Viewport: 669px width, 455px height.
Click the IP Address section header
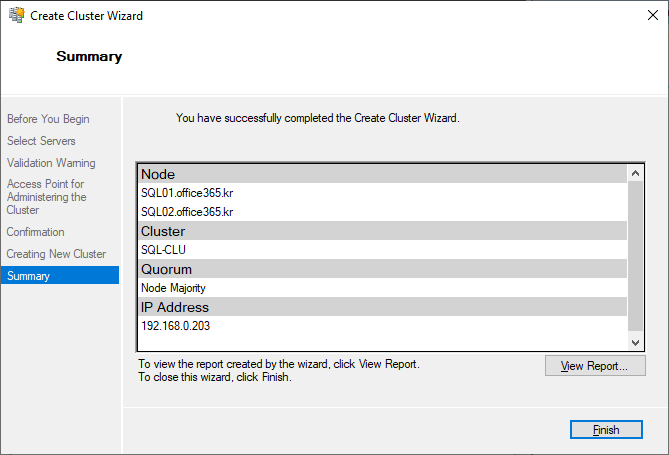coord(383,307)
